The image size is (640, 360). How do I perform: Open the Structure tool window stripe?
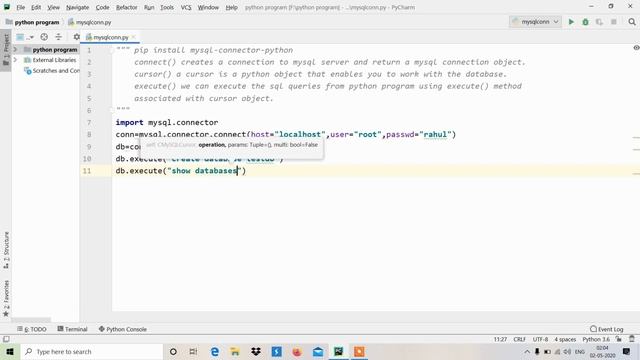[x=6, y=250]
